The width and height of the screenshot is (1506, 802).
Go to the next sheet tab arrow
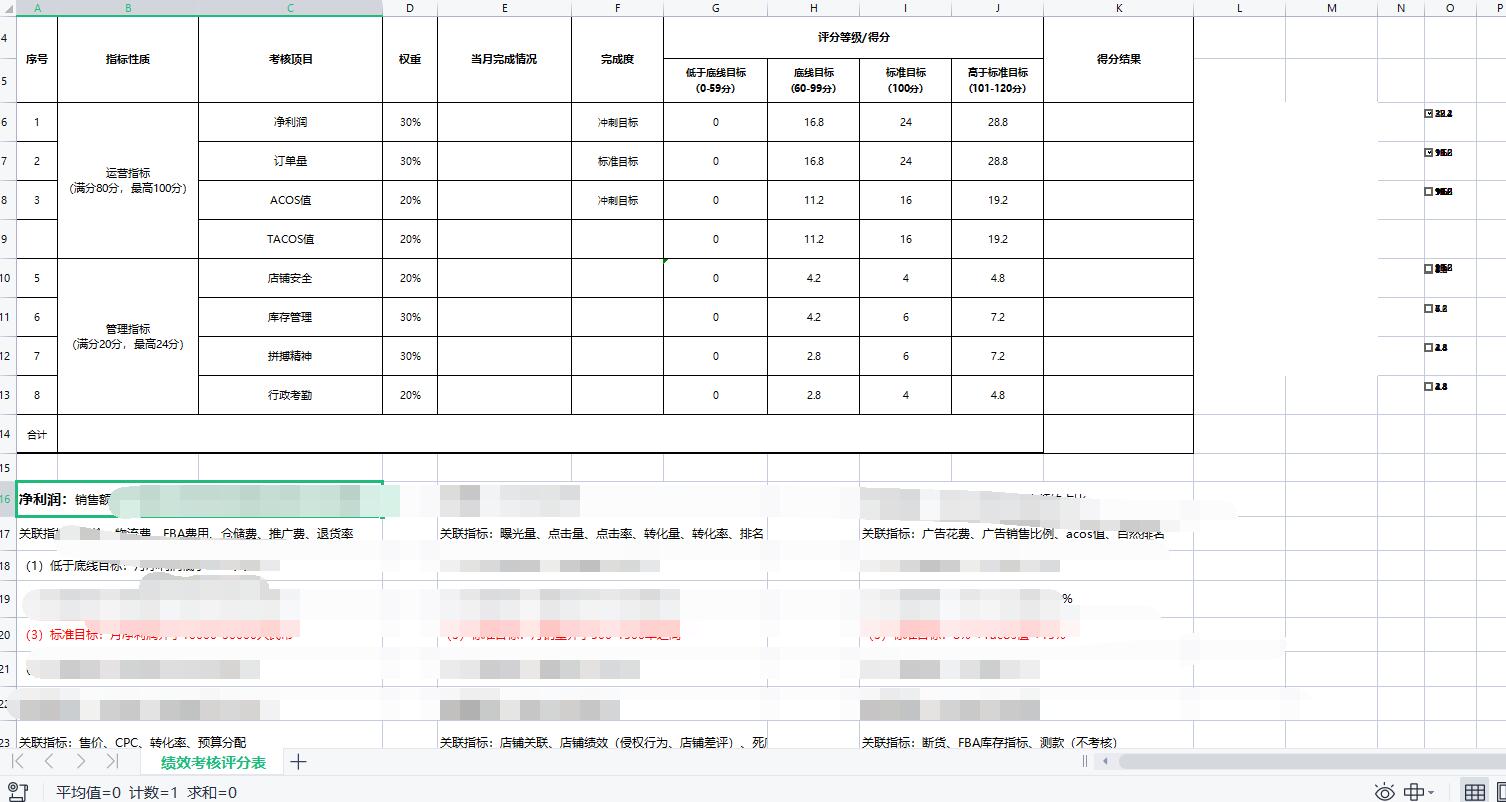[x=81, y=761]
